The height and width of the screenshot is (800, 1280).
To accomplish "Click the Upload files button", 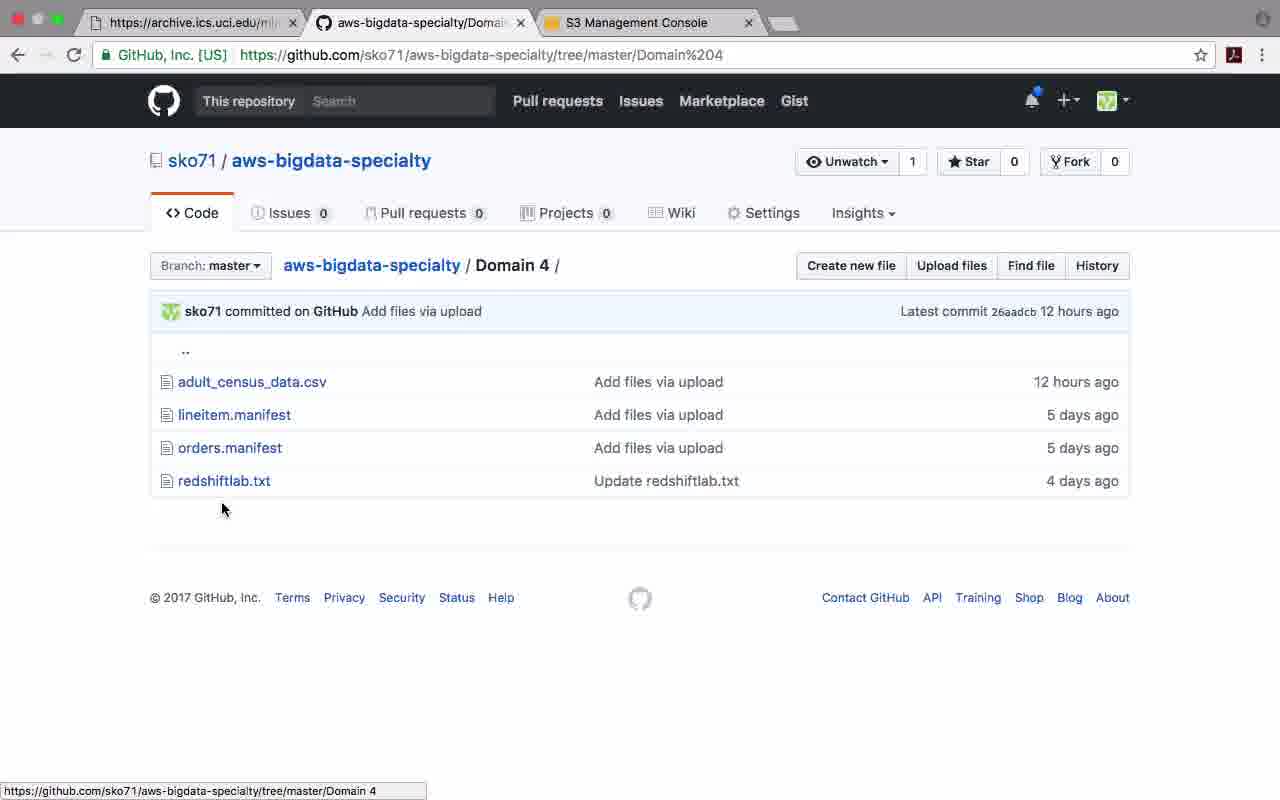I will coord(952,266).
